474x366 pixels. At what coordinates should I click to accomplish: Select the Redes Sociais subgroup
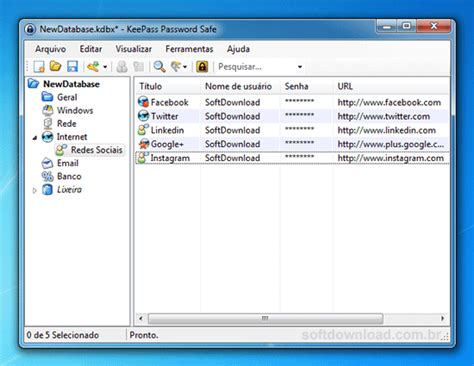pyautogui.click(x=97, y=150)
